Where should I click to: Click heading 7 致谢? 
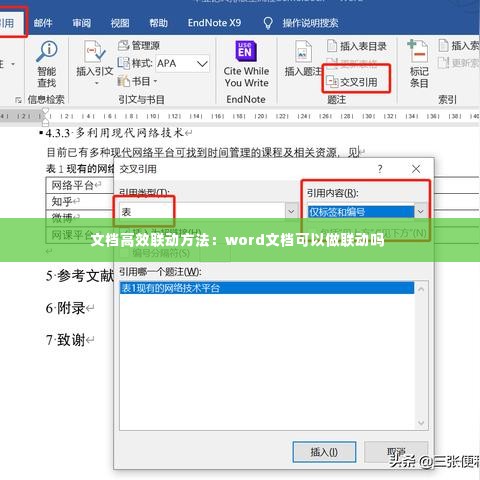coord(66,340)
